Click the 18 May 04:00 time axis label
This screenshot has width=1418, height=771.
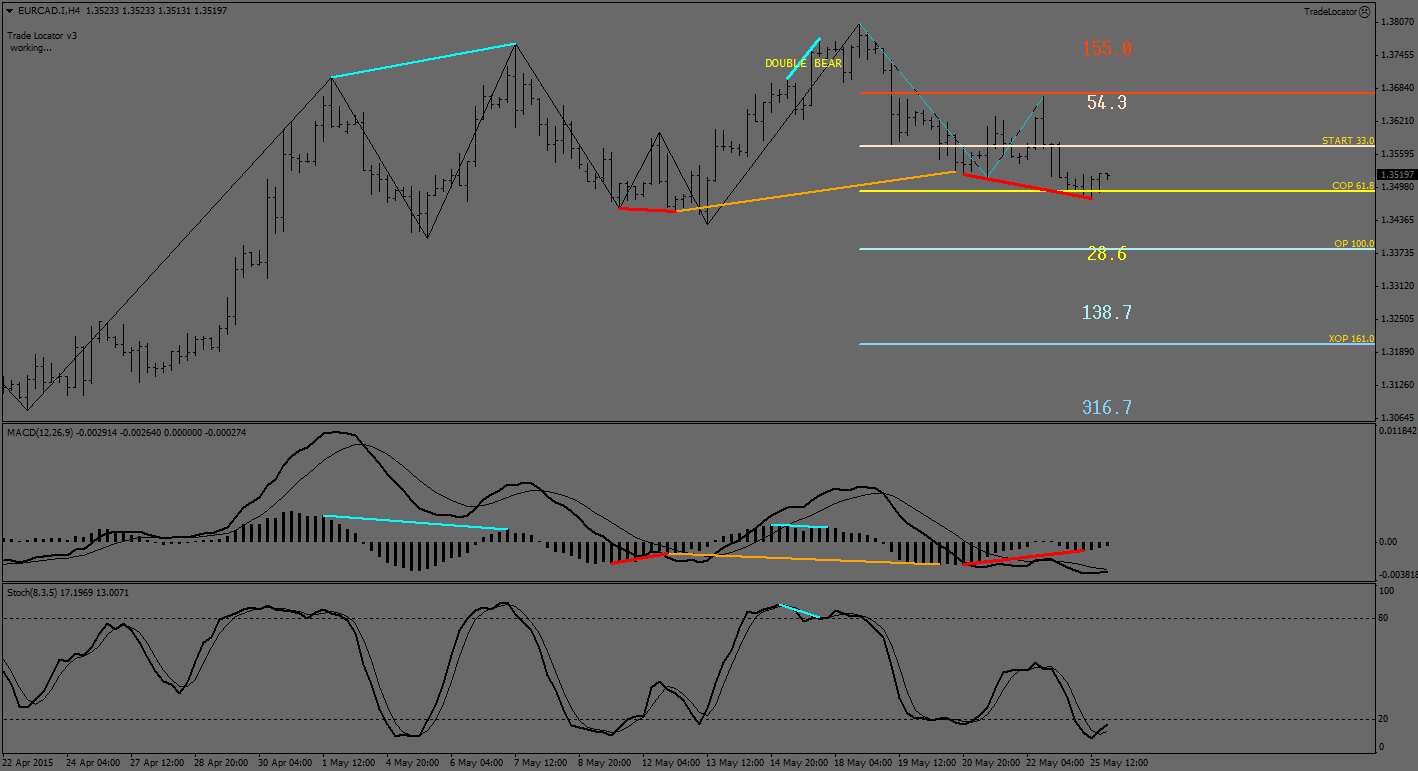[862, 762]
